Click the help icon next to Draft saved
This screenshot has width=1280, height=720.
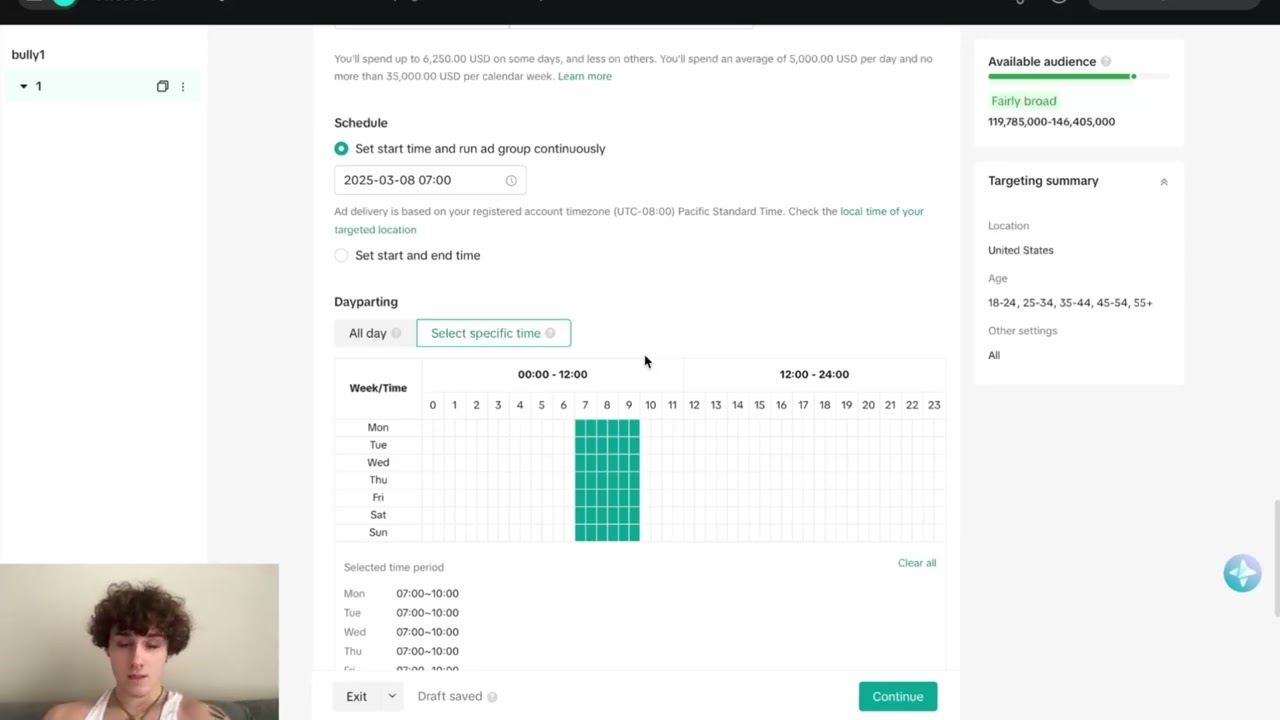pos(492,697)
